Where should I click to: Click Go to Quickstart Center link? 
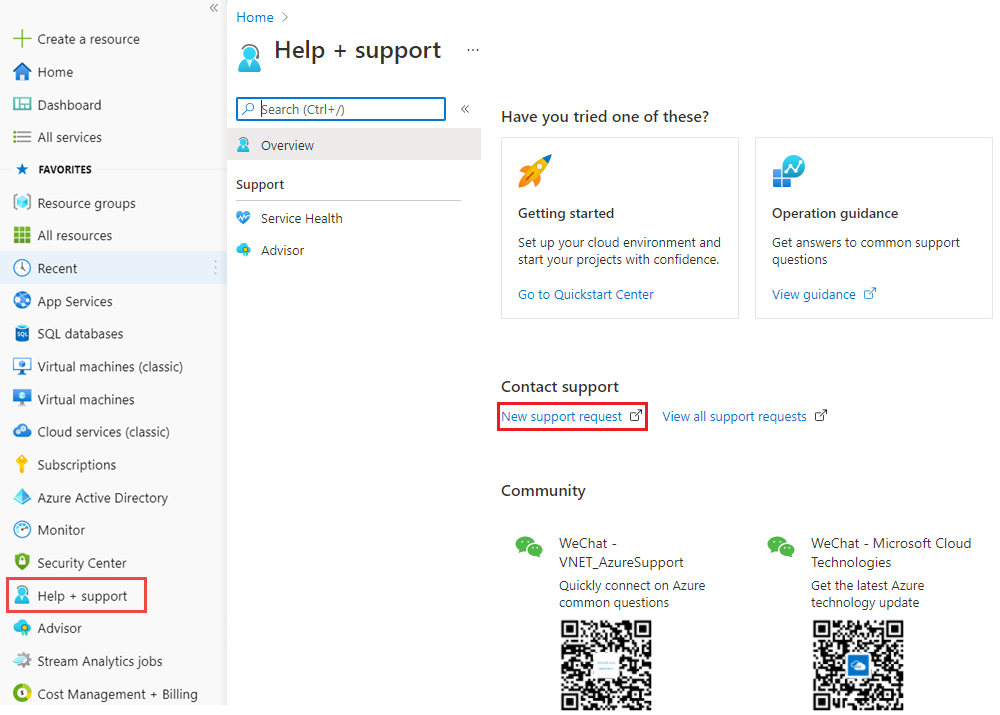(585, 294)
